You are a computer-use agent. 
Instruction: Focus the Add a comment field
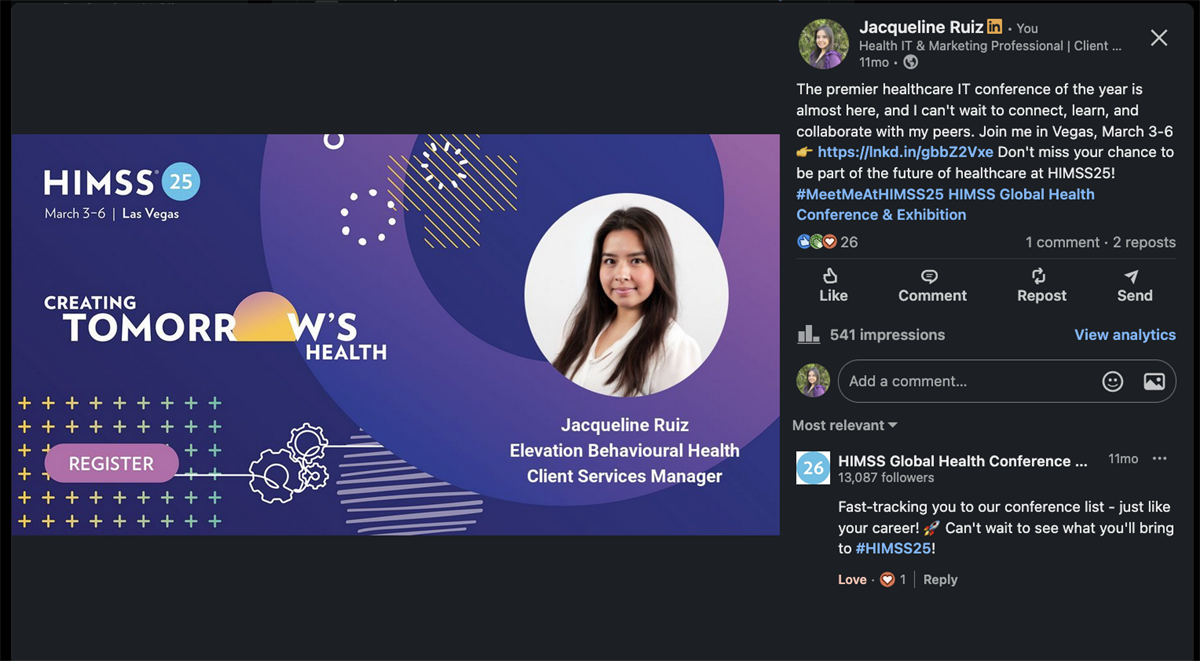coord(1006,381)
